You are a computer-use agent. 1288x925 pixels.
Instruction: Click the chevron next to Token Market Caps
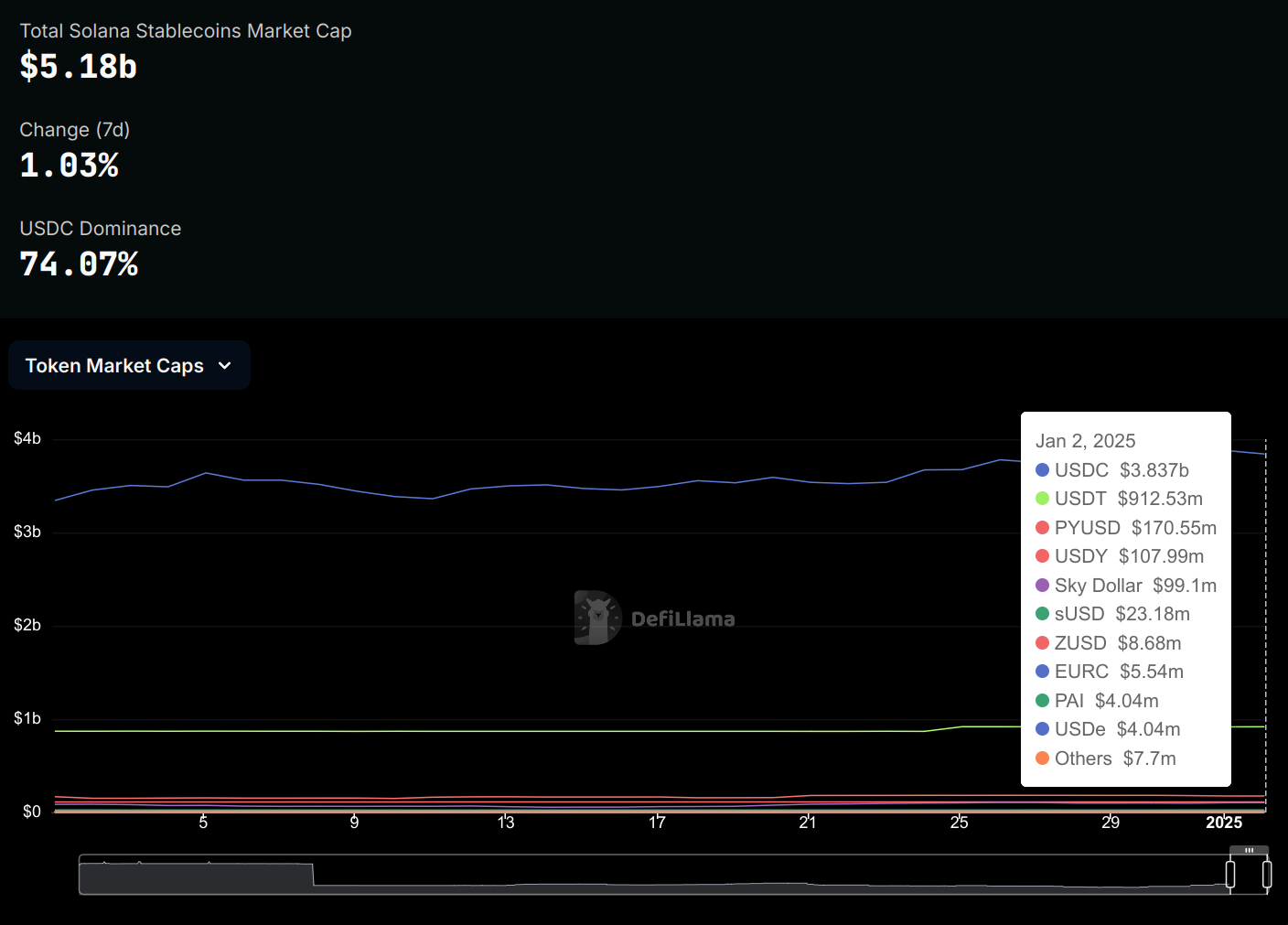(226, 365)
